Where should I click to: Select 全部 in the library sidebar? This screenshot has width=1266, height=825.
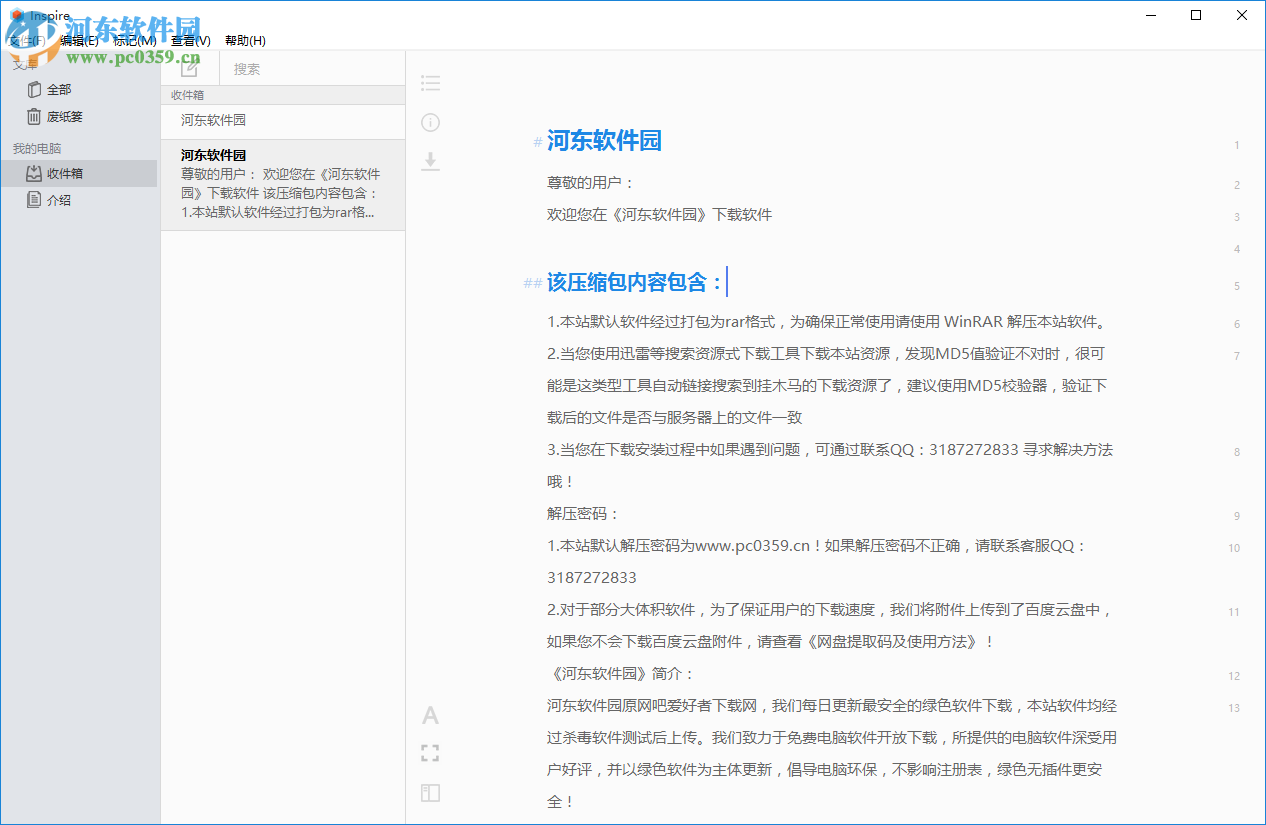tap(58, 90)
